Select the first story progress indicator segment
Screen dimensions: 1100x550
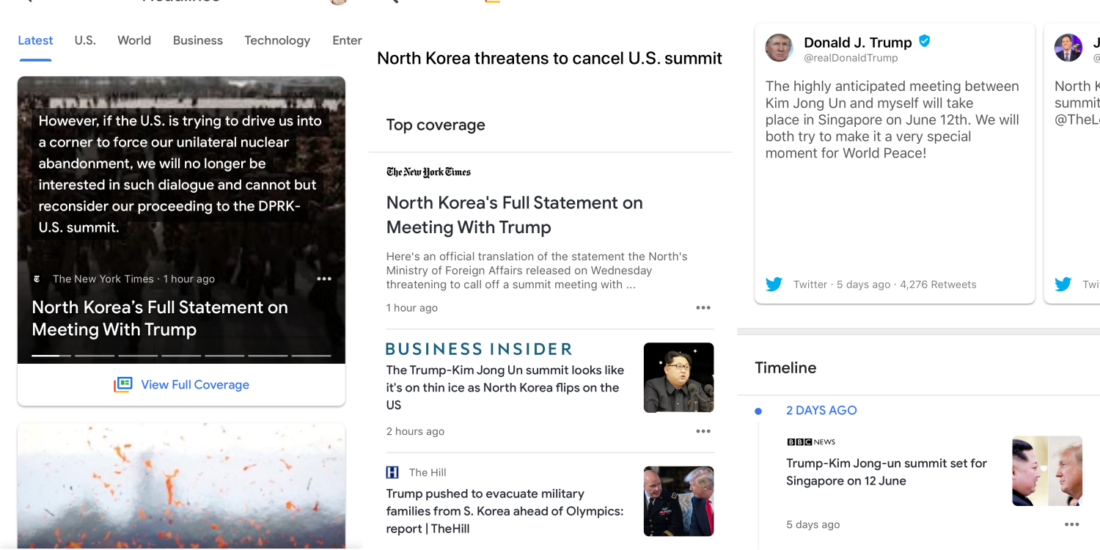pyautogui.click(x=51, y=356)
